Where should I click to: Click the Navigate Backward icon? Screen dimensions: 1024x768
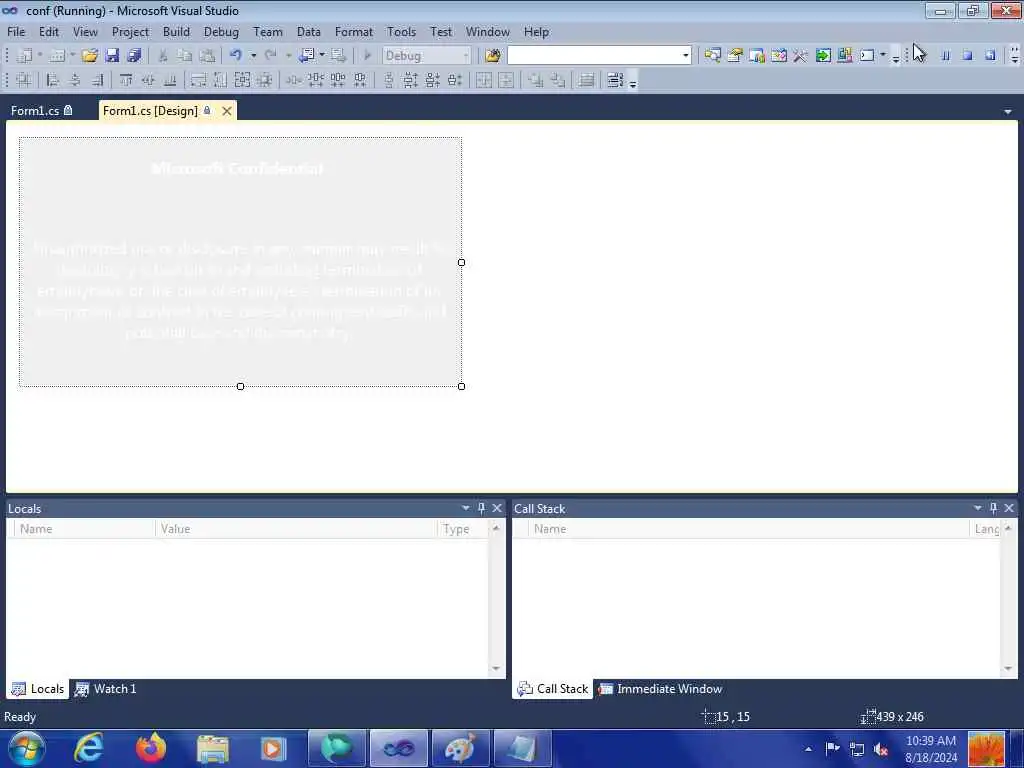(306, 56)
